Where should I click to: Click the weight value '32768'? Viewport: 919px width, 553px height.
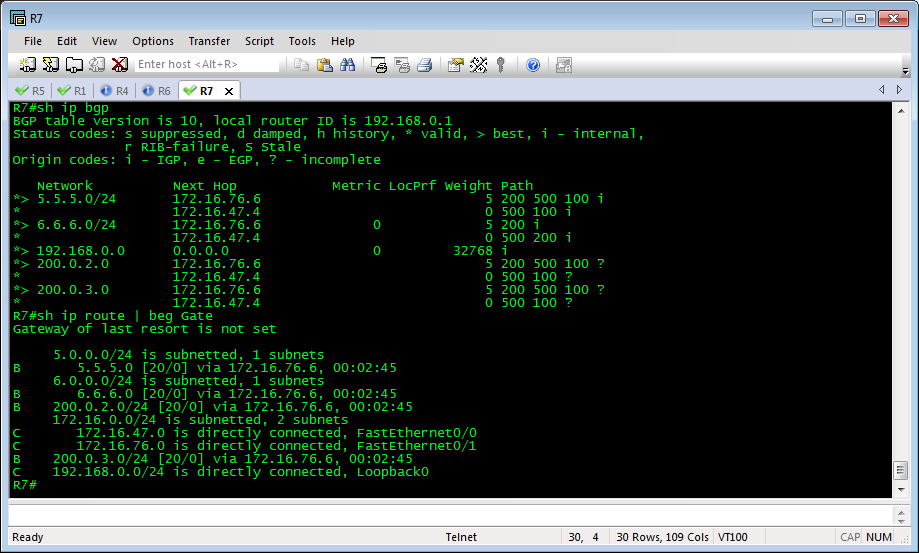473,251
